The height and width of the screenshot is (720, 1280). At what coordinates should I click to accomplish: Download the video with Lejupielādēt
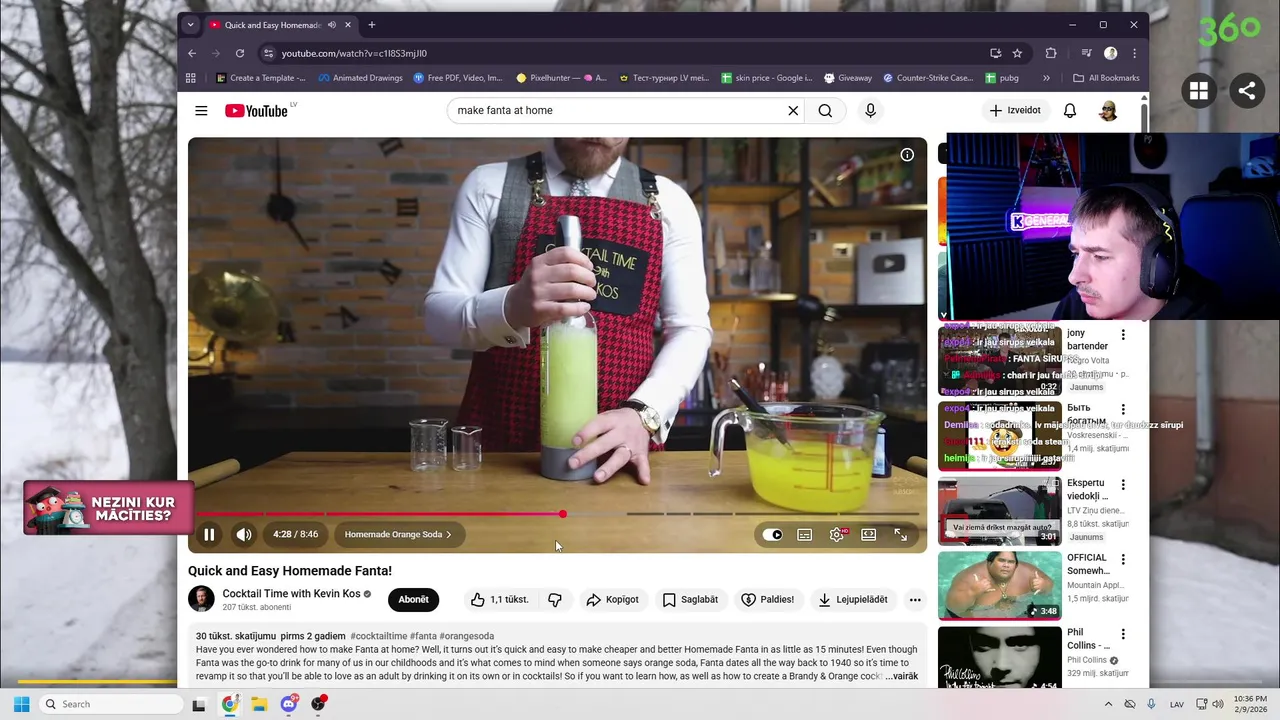coord(852,600)
